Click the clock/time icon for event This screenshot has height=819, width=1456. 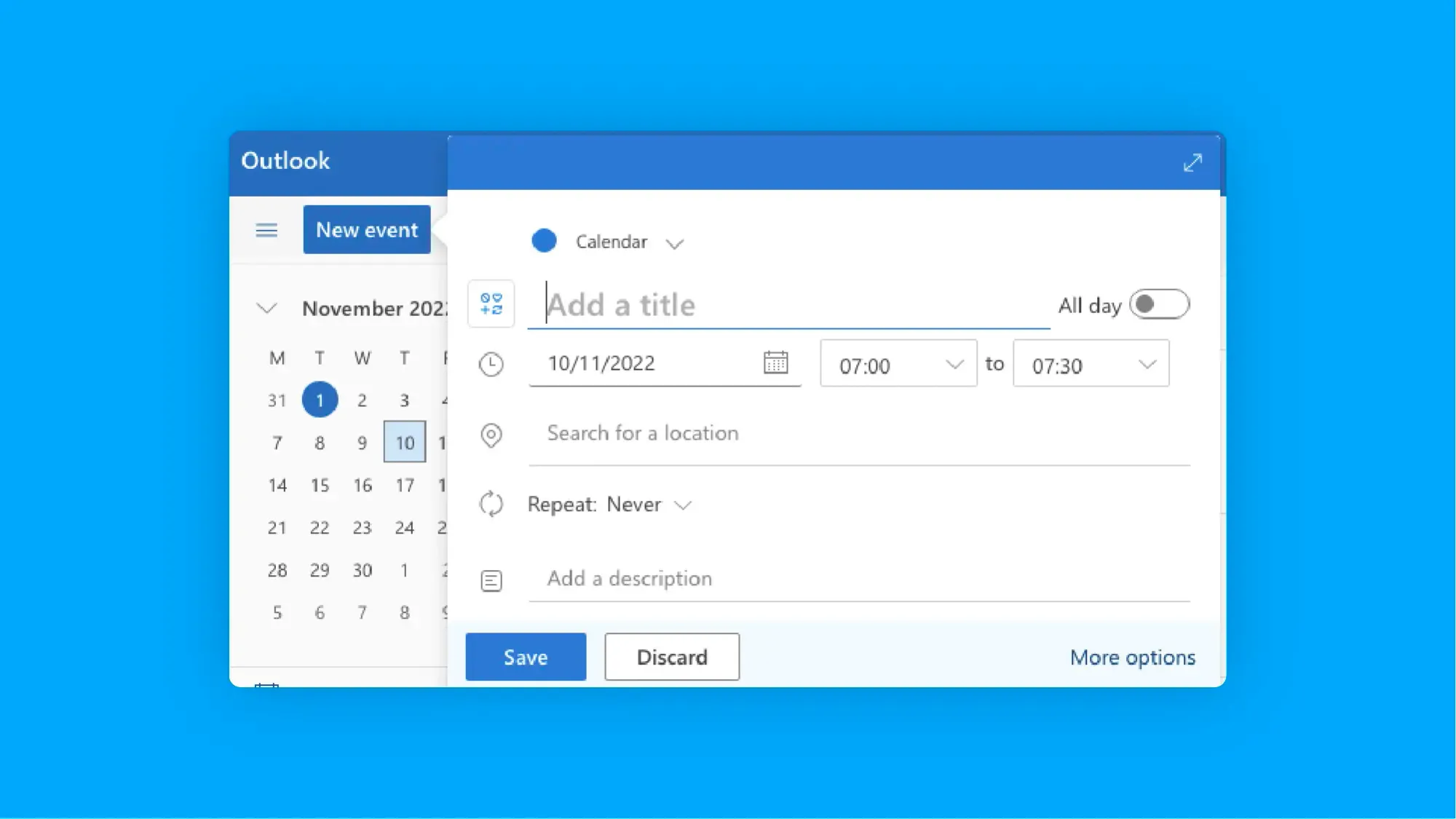pos(490,363)
